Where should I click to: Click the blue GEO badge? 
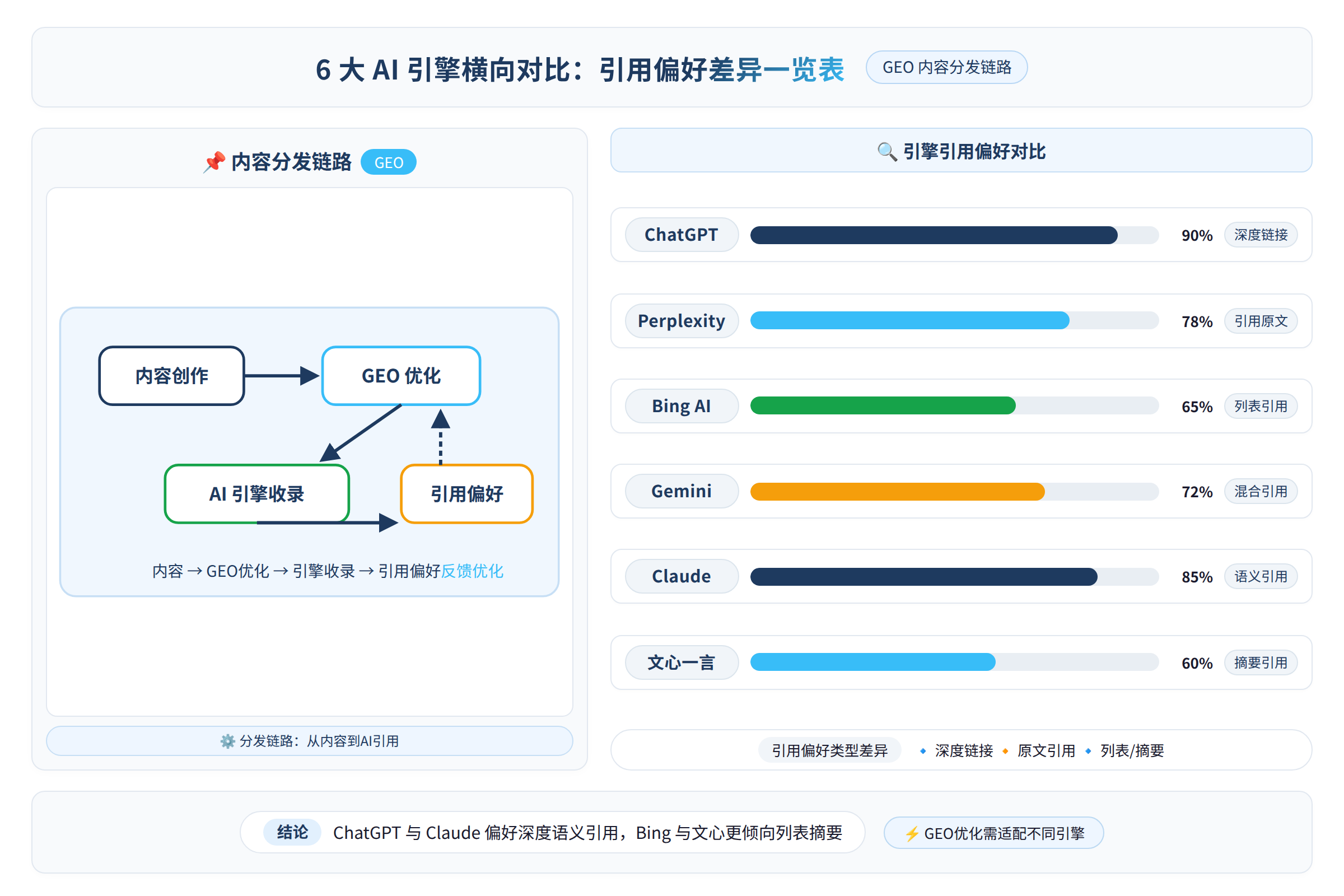(389, 162)
